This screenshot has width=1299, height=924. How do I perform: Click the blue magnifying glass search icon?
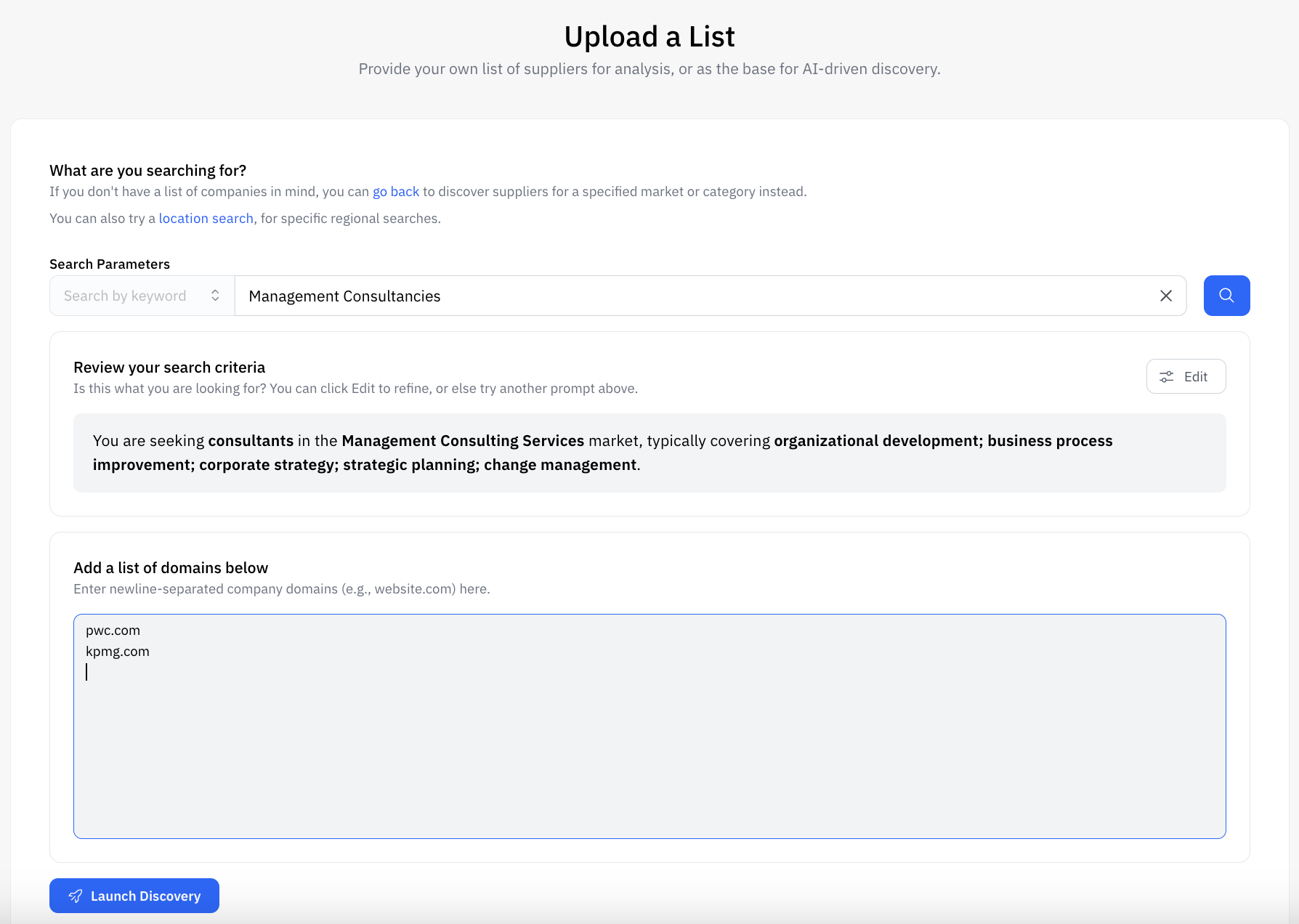[1226, 296]
